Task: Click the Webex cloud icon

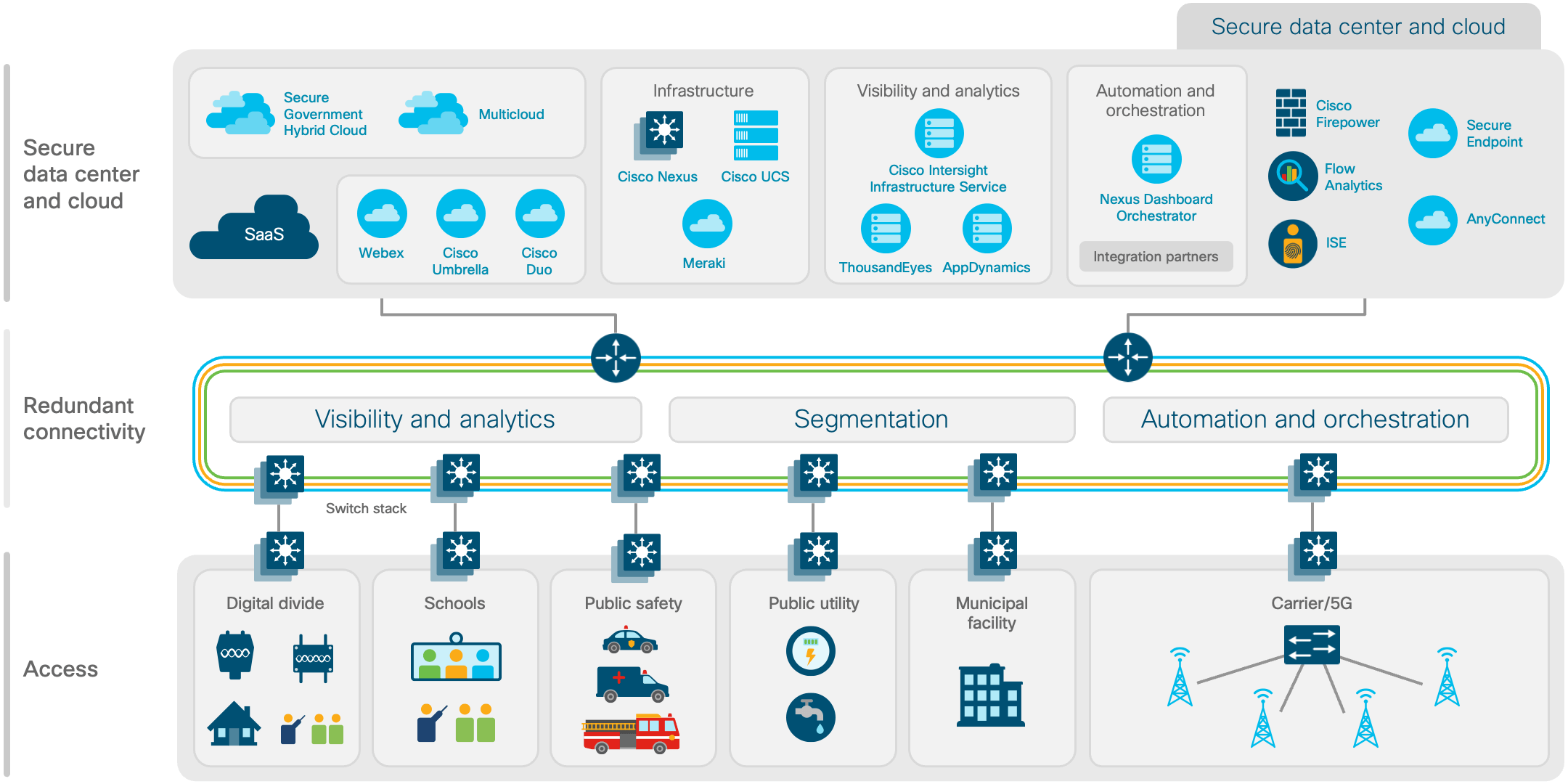Action: [x=382, y=213]
